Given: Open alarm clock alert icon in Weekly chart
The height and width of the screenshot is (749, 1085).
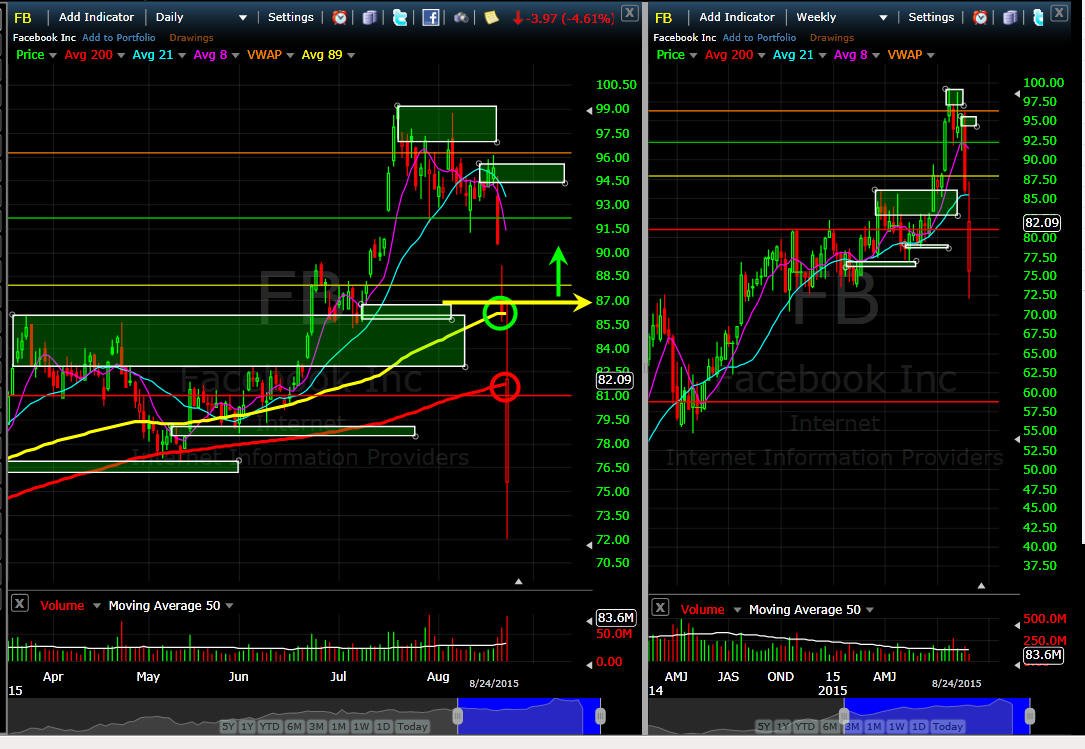Looking at the screenshot, I should tap(980, 17).
